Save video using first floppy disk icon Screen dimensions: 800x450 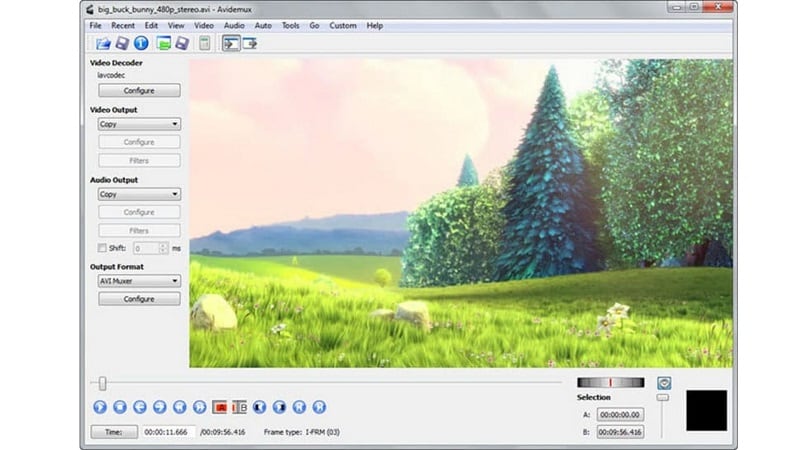122,43
